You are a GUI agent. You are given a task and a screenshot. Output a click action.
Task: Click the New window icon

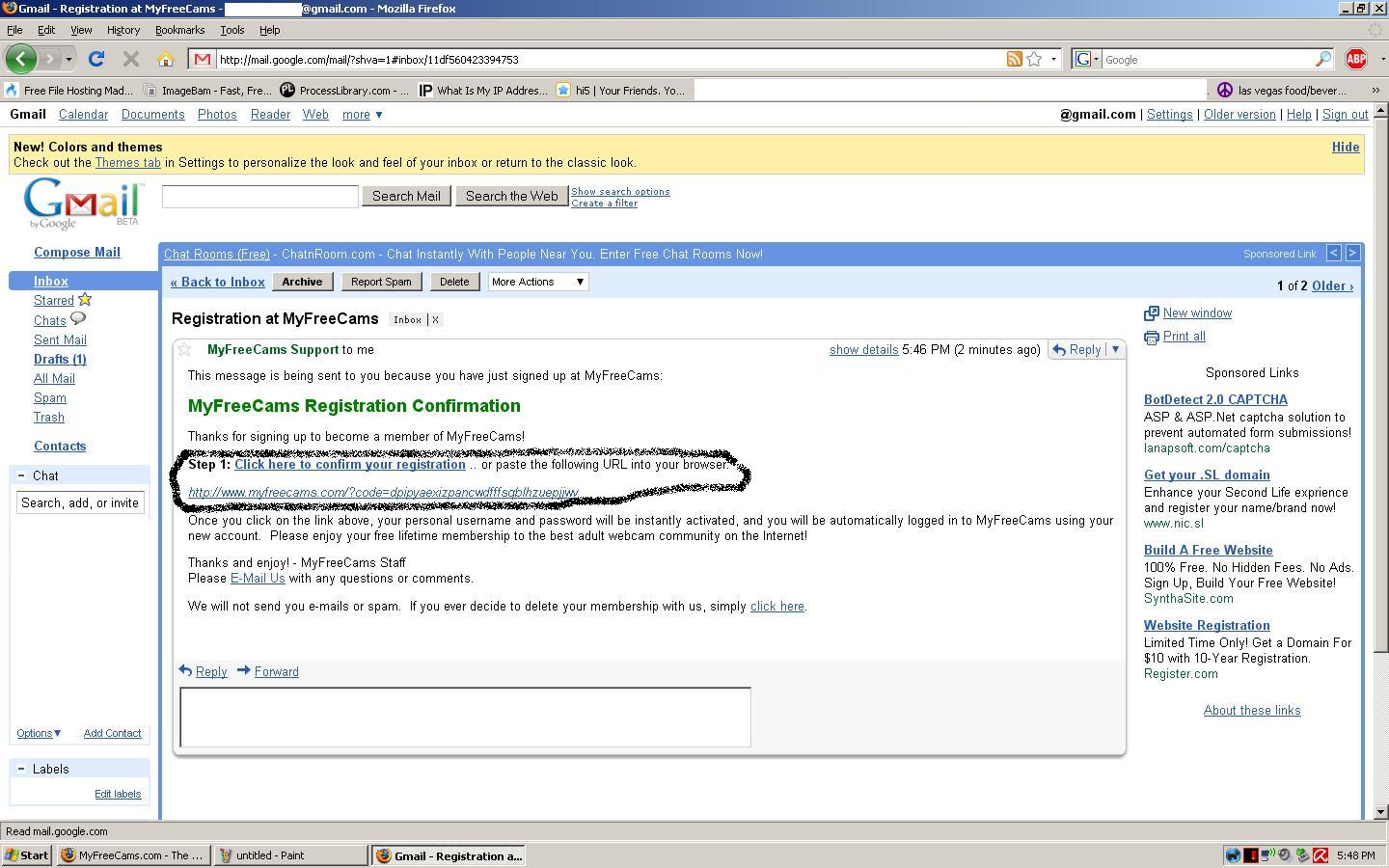[x=1151, y=313]
